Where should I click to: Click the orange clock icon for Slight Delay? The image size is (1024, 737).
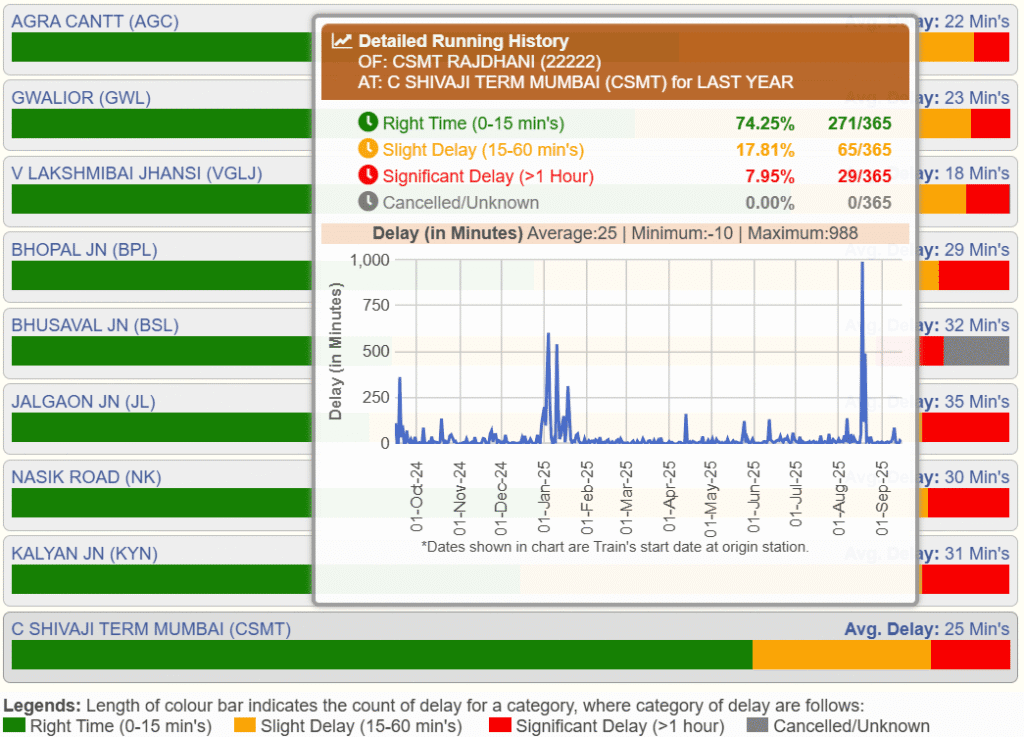[368, 149]
